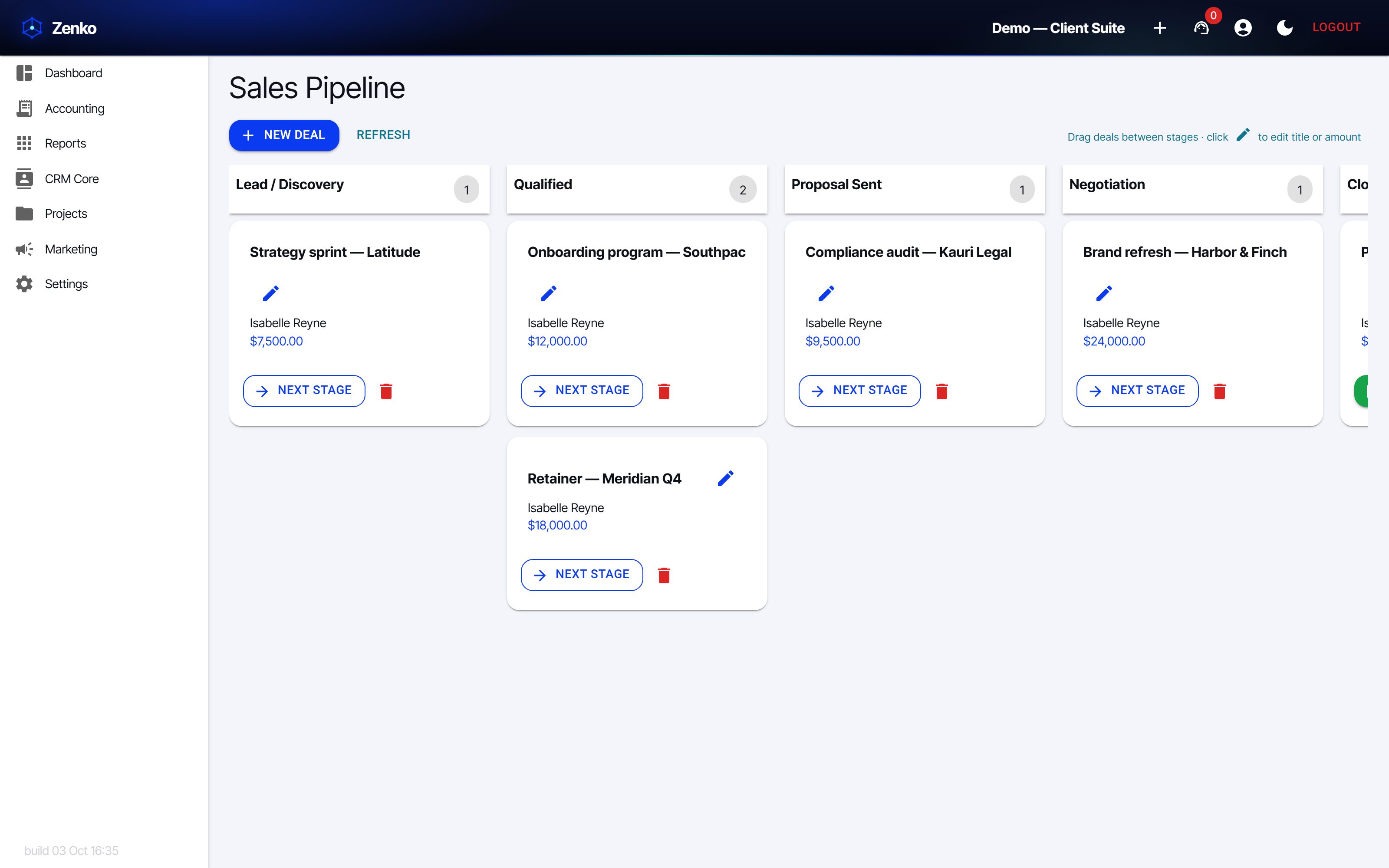The height and width of the screenshot is (868, 1389).
Task: Click the Sales Pipeline page heading
Action: (317, 88)
